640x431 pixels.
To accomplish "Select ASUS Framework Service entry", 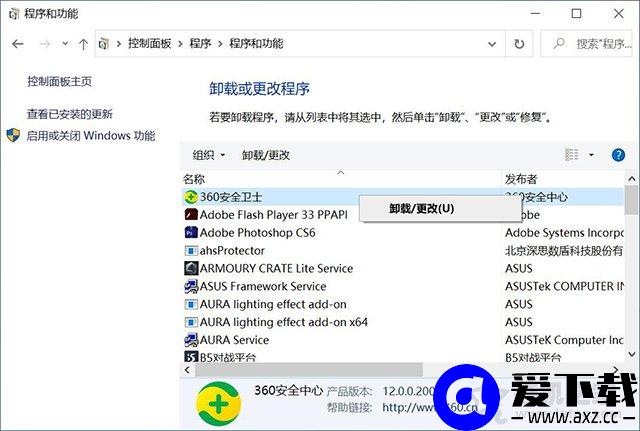I will 263,287.
